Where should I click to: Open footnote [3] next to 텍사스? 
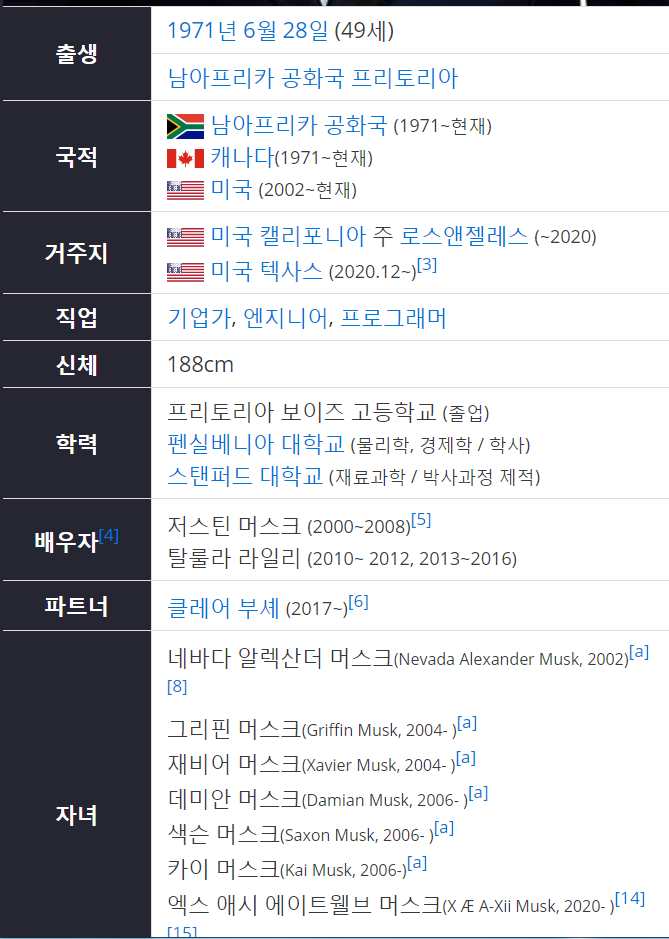click(426, 265)
